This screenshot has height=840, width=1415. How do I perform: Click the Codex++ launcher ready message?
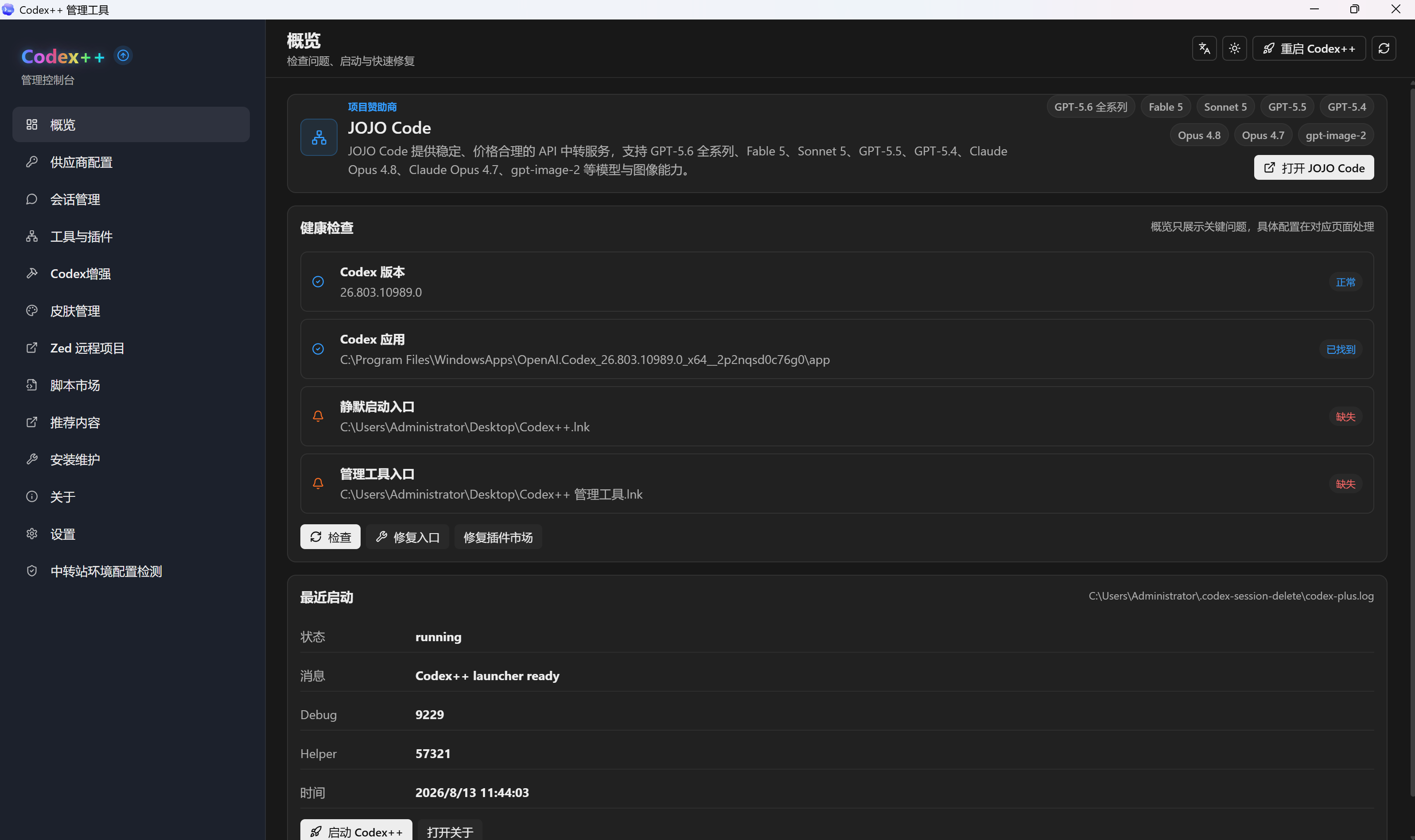click(x=487, y=676)
